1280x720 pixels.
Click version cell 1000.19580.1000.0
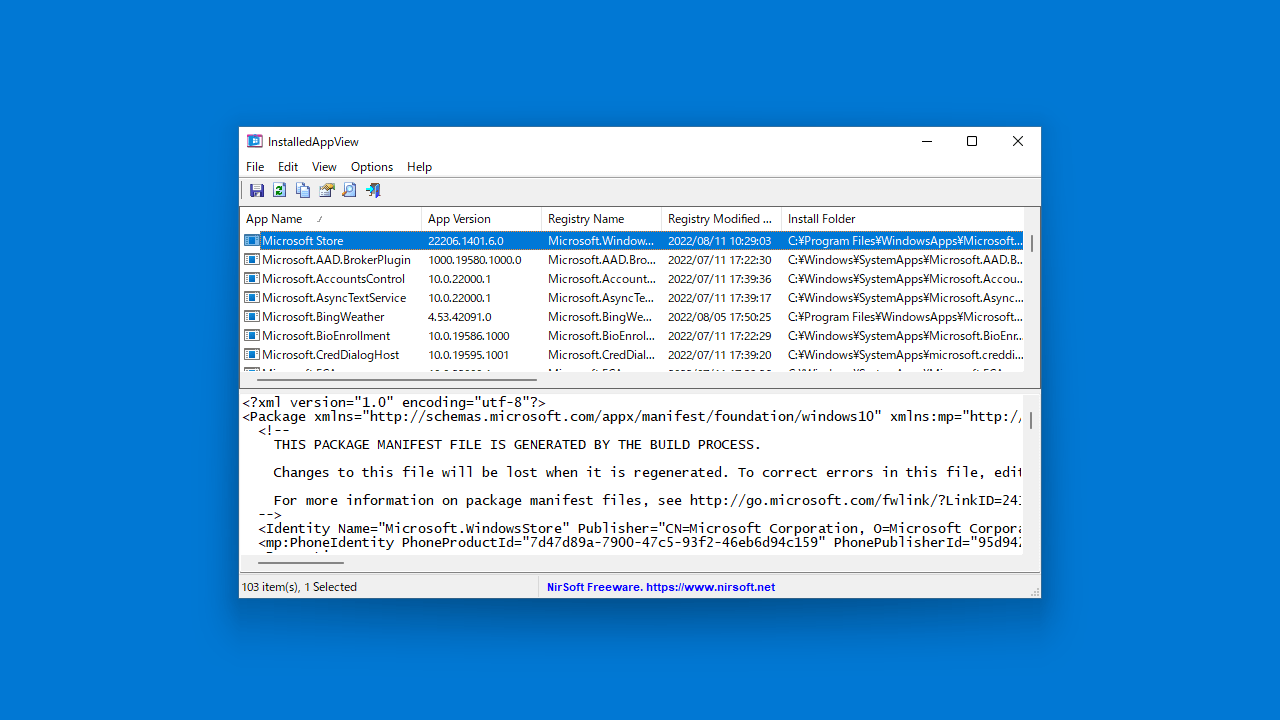click(475, 260)
